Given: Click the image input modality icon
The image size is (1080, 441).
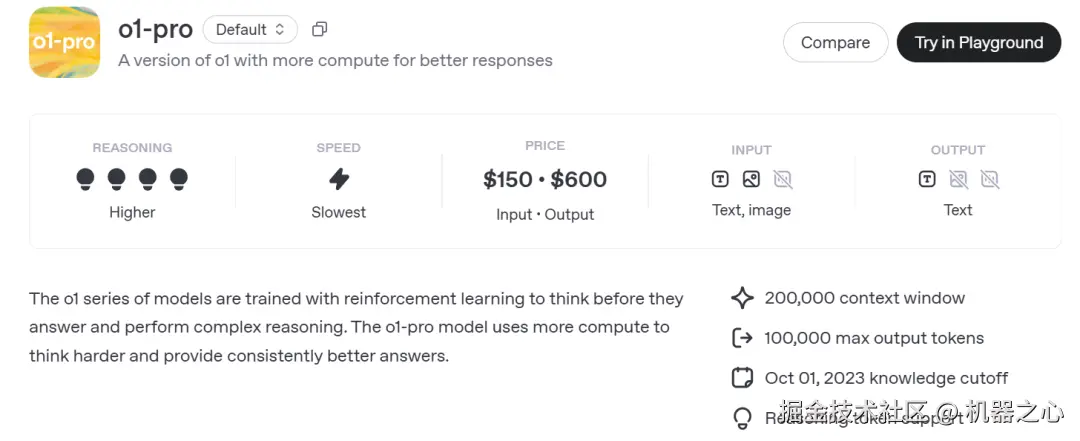Looking at the screenshot, I should pyautogui.click(x=751, y=180).
